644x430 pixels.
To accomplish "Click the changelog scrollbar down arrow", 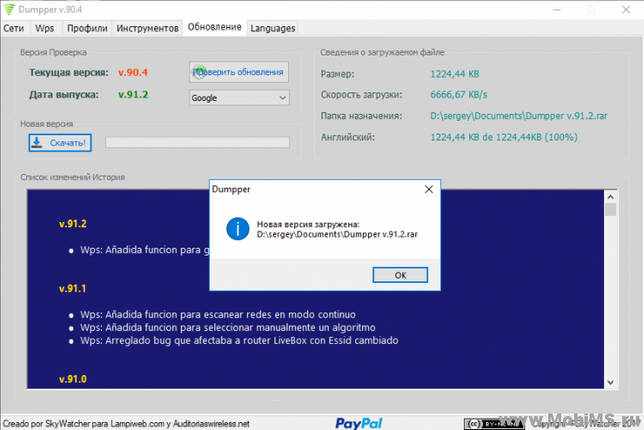I will click(x=610, y=382).
